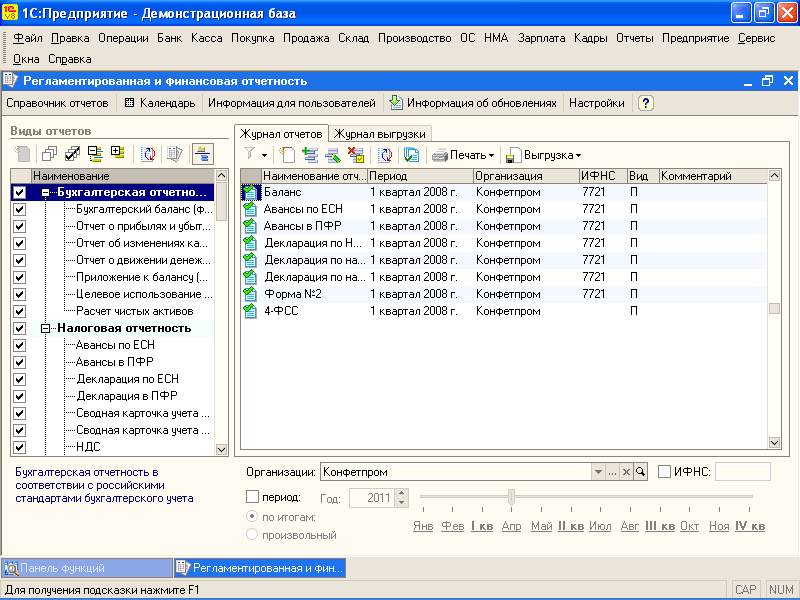Click the Год input field showing 2011
Viewport: 800px width, 600px height.
tap(372, 497)
